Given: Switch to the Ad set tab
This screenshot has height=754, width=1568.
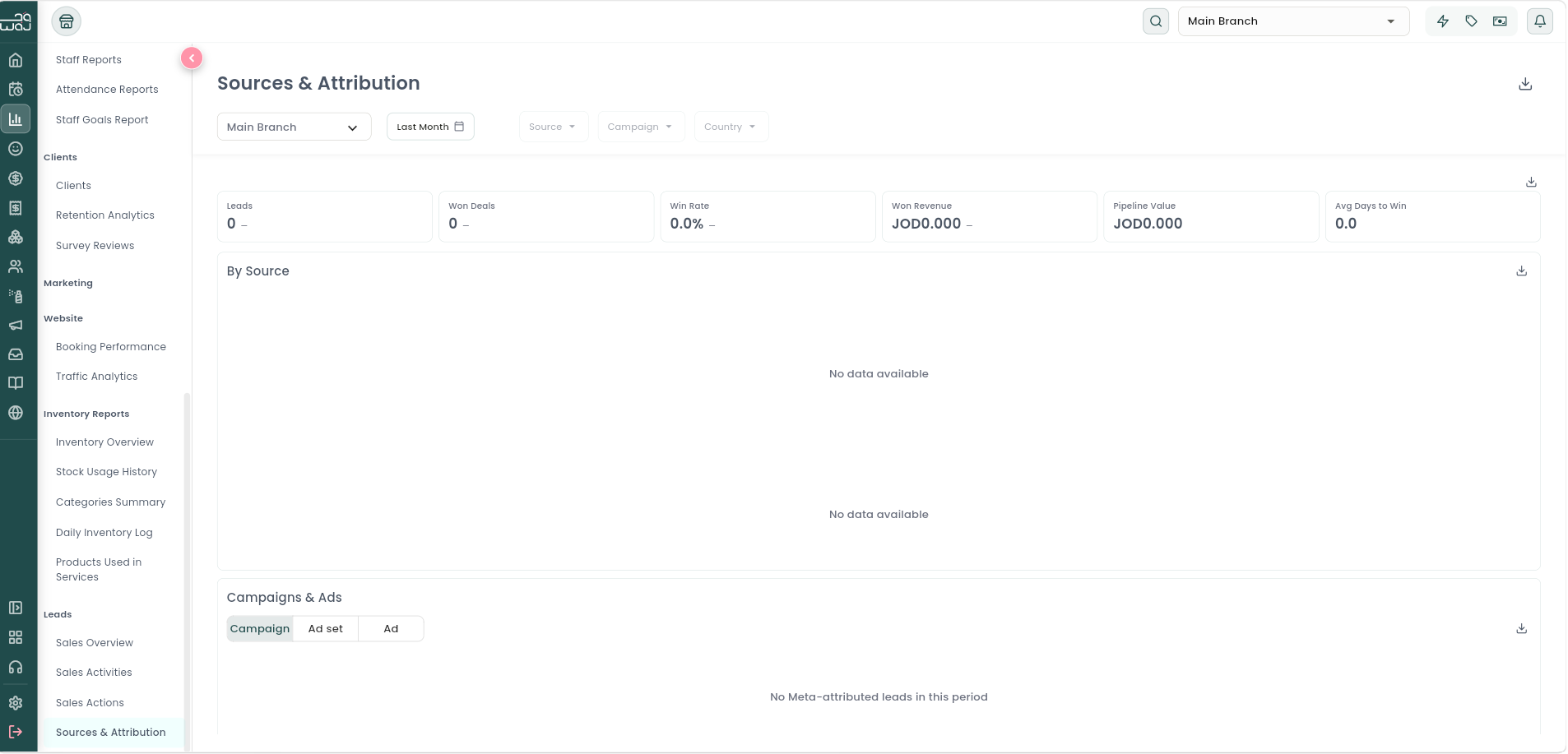Looking at the screenshot, I should tap(326, 629).
